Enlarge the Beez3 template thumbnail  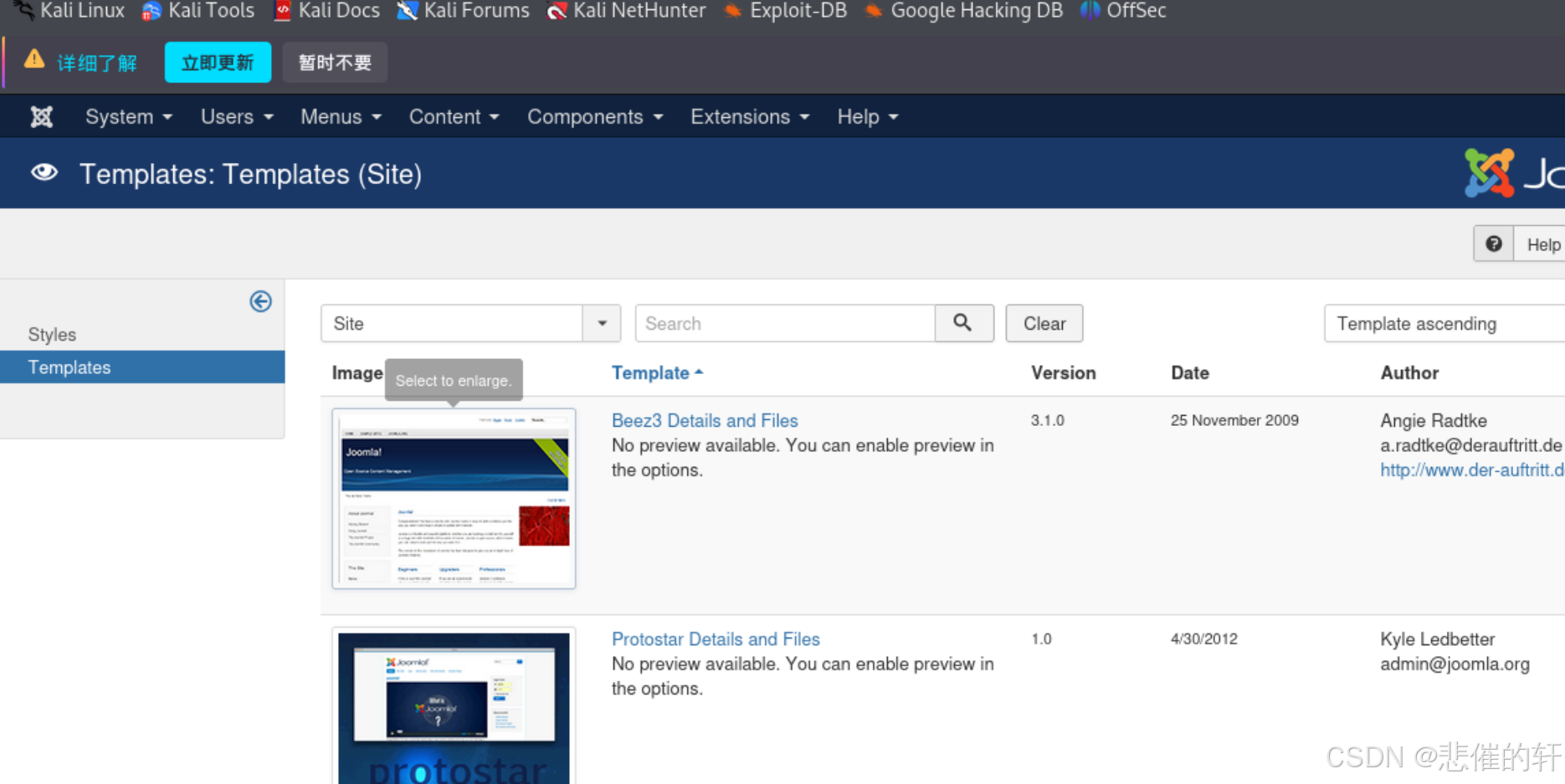click(x=454, y=499)
